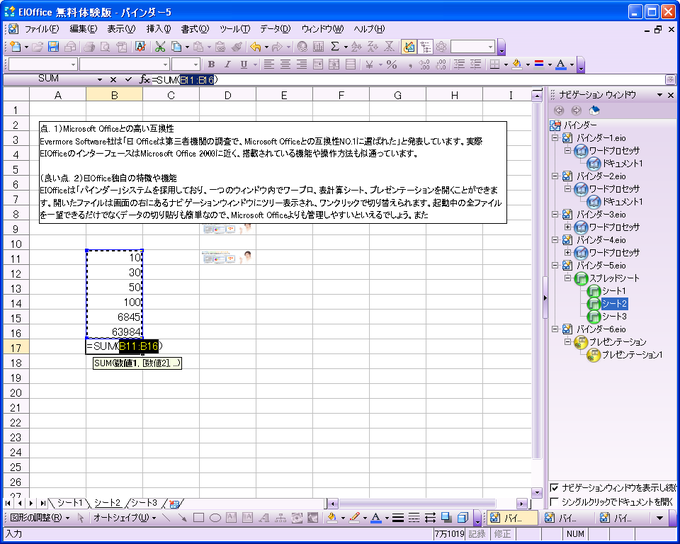Open オートシェイプ drawing menu
Viewport: 680px width, 544px height.
(124, 518)
